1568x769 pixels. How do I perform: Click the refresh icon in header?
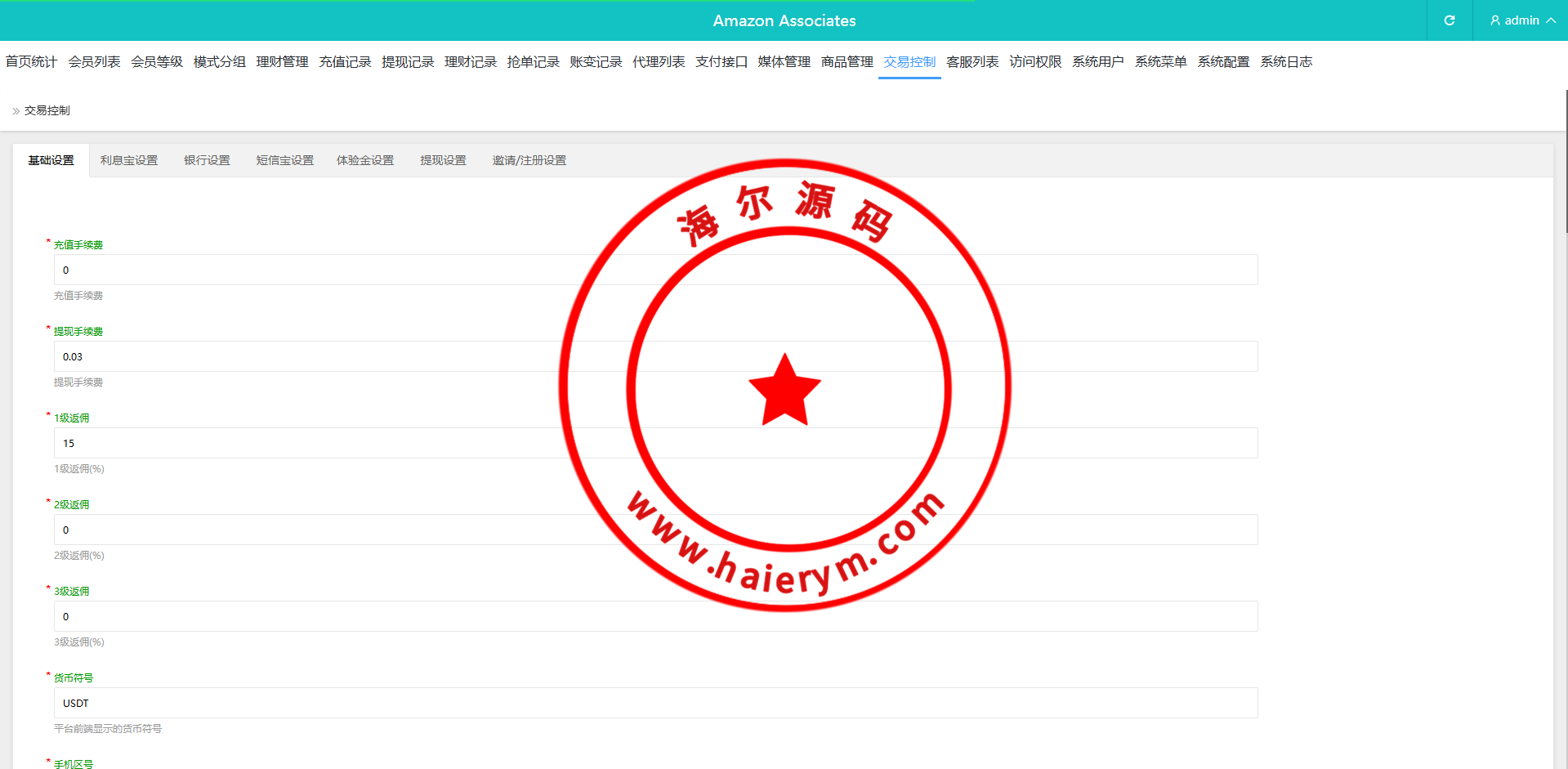1449,20
